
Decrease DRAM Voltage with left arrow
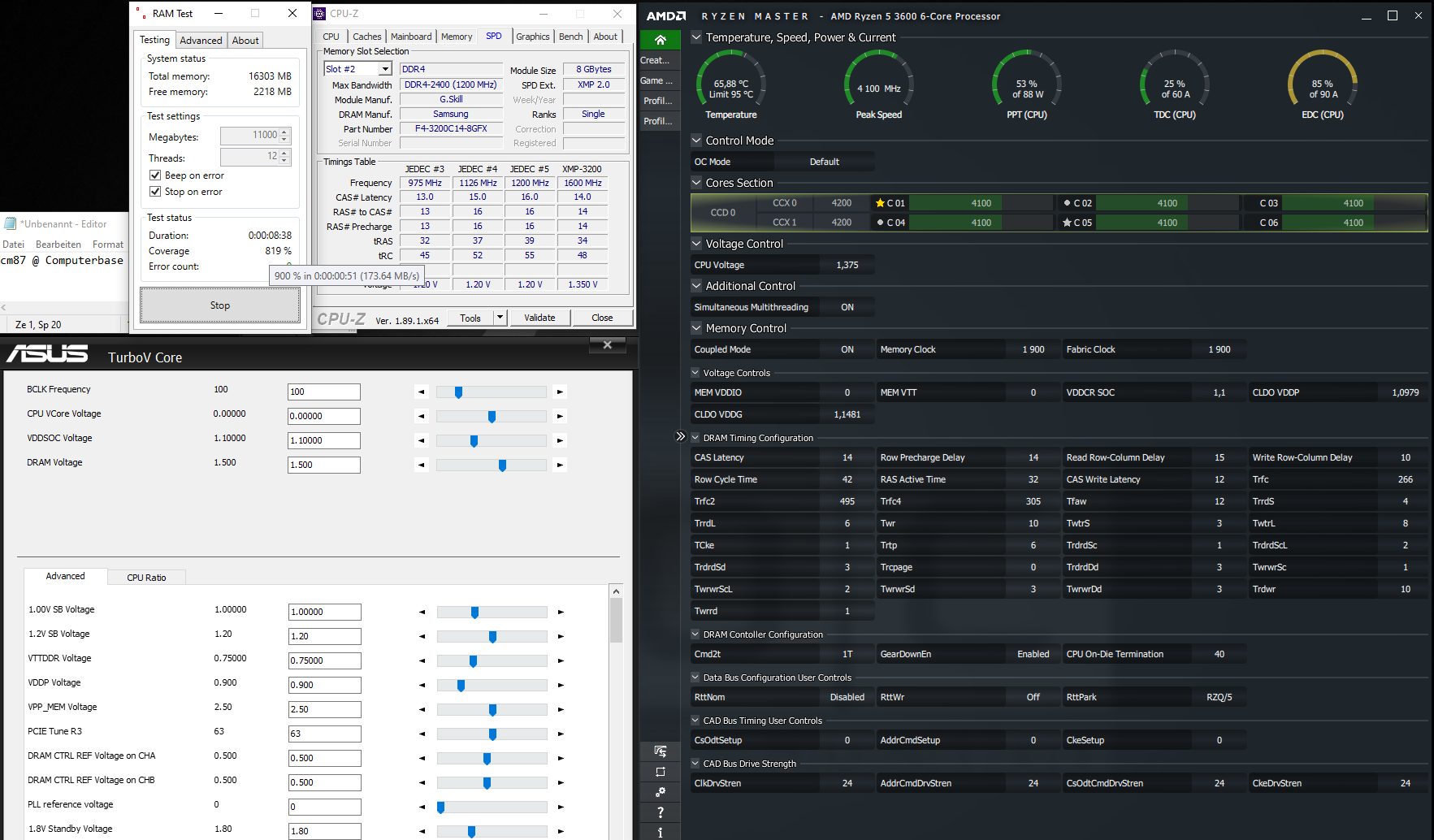[x=421, y=465]
